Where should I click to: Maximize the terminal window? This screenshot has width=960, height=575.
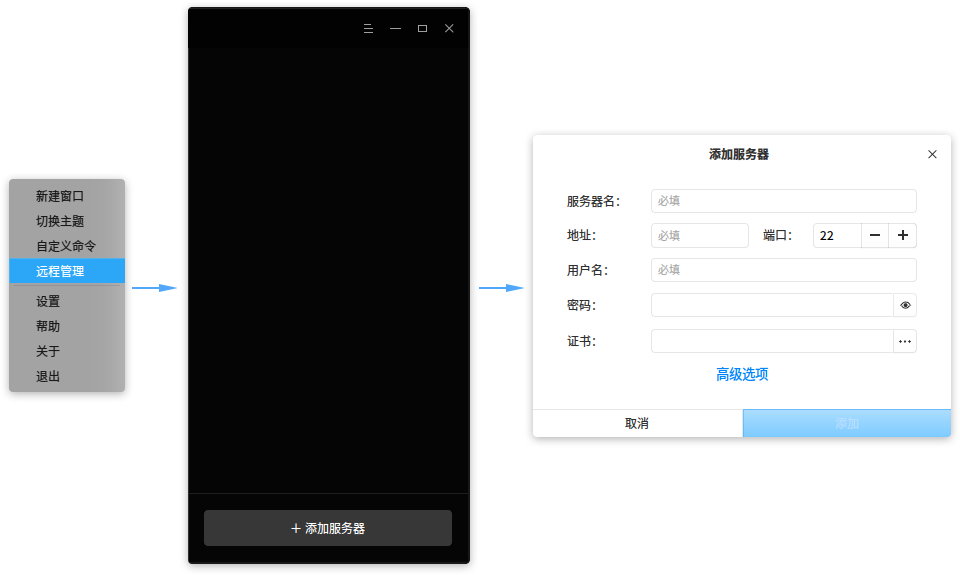coord(422,29)
